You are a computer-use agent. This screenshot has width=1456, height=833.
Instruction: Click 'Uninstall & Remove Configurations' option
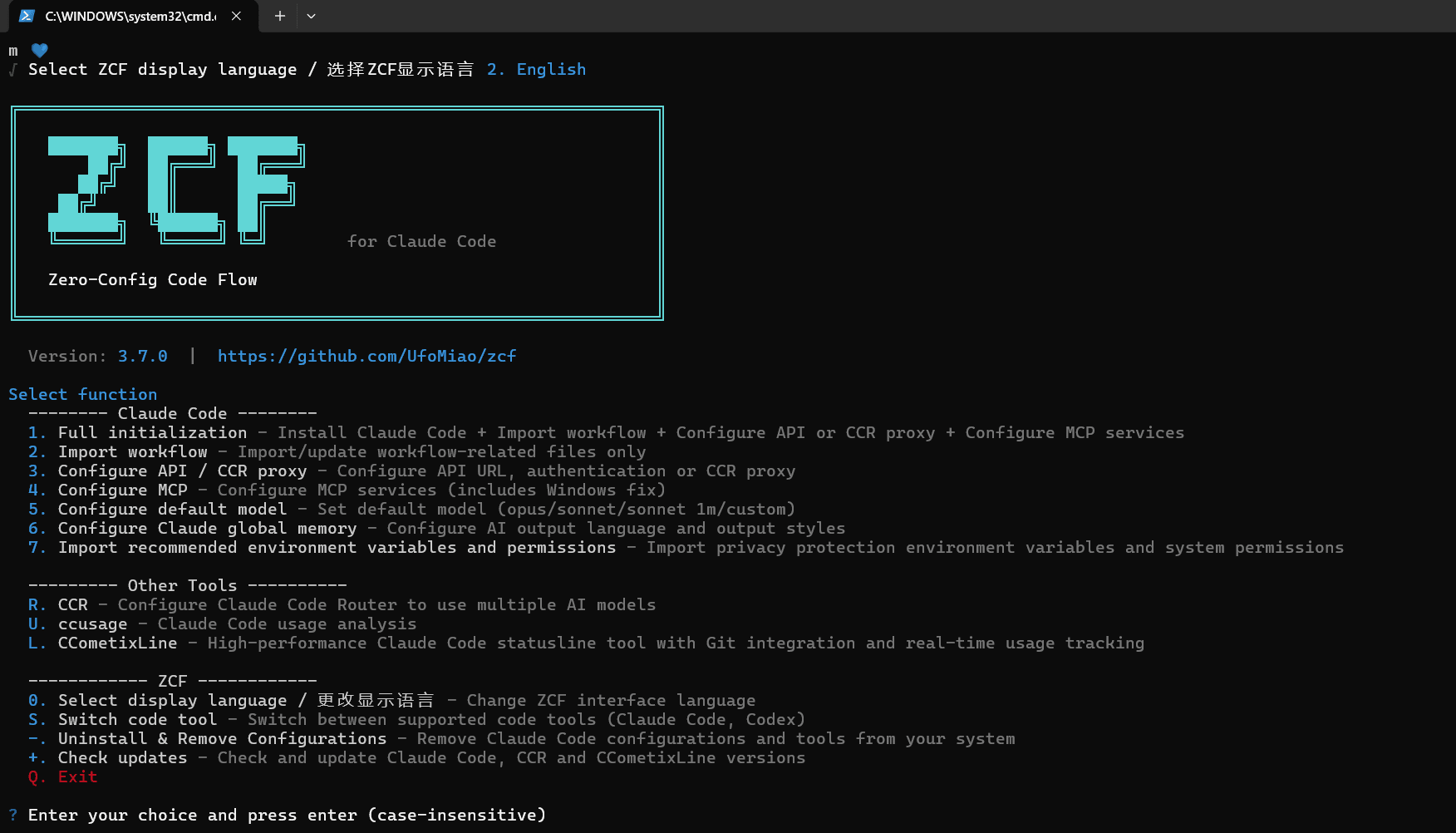521,738
